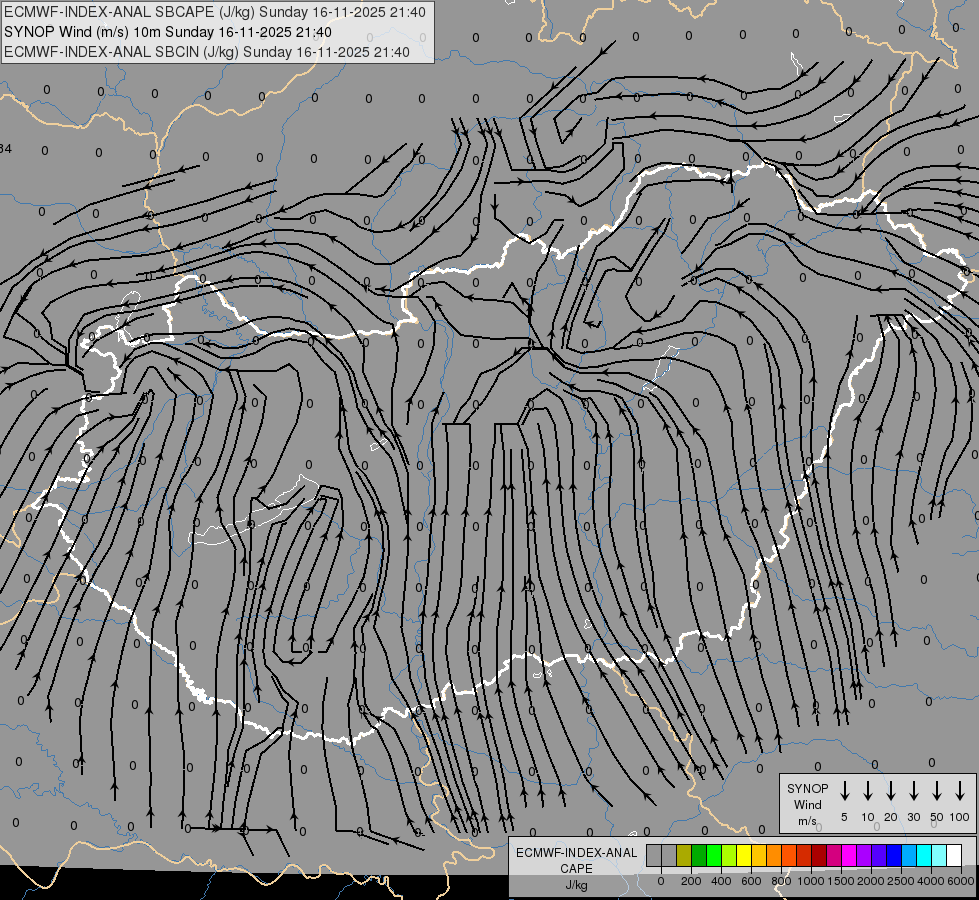Click the '600' CAPE scale value
This screenshot has height=900, width=979.
click(751, 881)
